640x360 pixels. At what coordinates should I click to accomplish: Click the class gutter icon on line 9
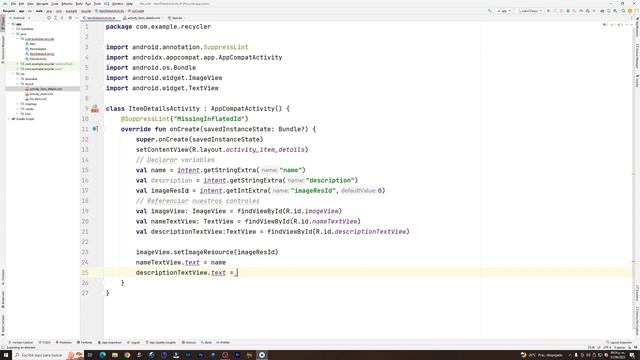point(95,109)
